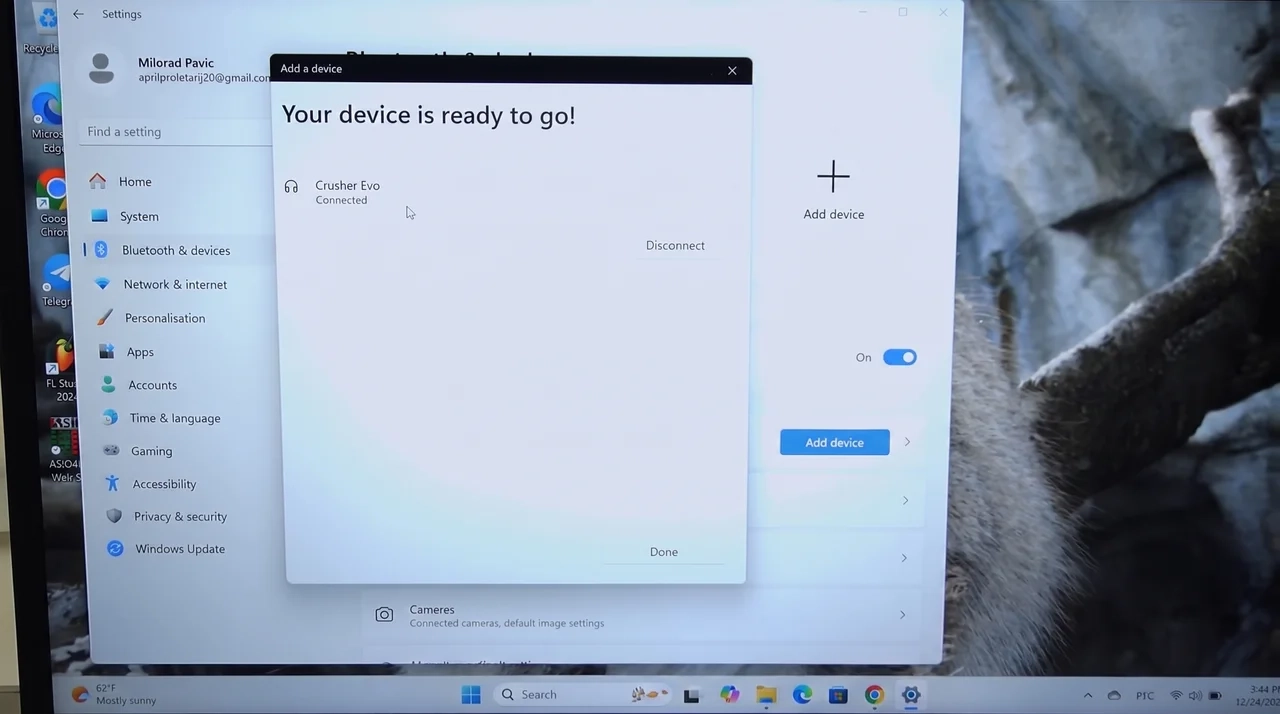Screen dimensions: 1280x714
Task: Click the Home house icon in the sidebar
Action: coord(97,181)
